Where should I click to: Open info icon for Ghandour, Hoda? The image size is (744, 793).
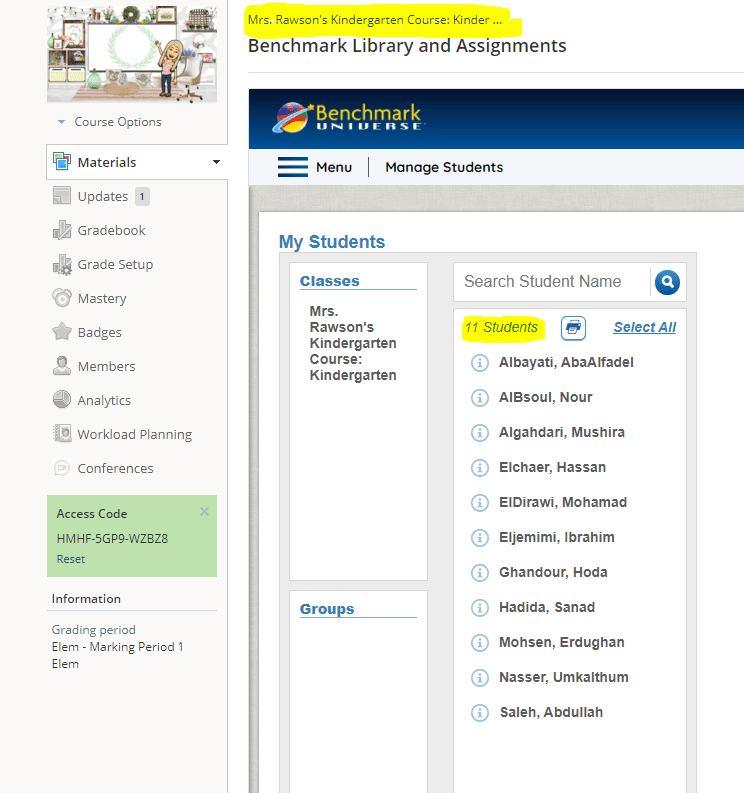point(479,572)
